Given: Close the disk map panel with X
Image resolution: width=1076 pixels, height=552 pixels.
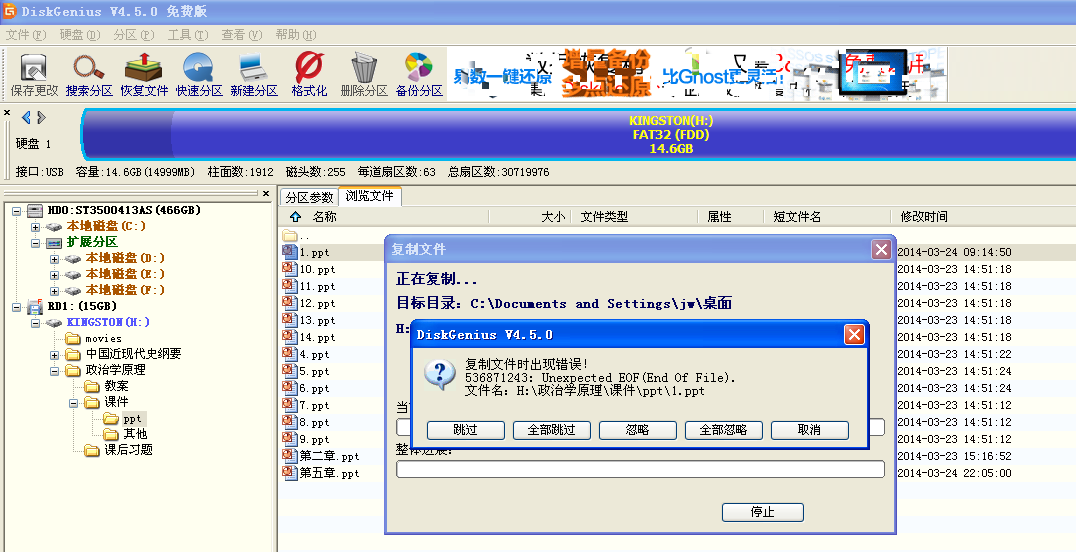Looking at the screenshot, I should point(7,113).
